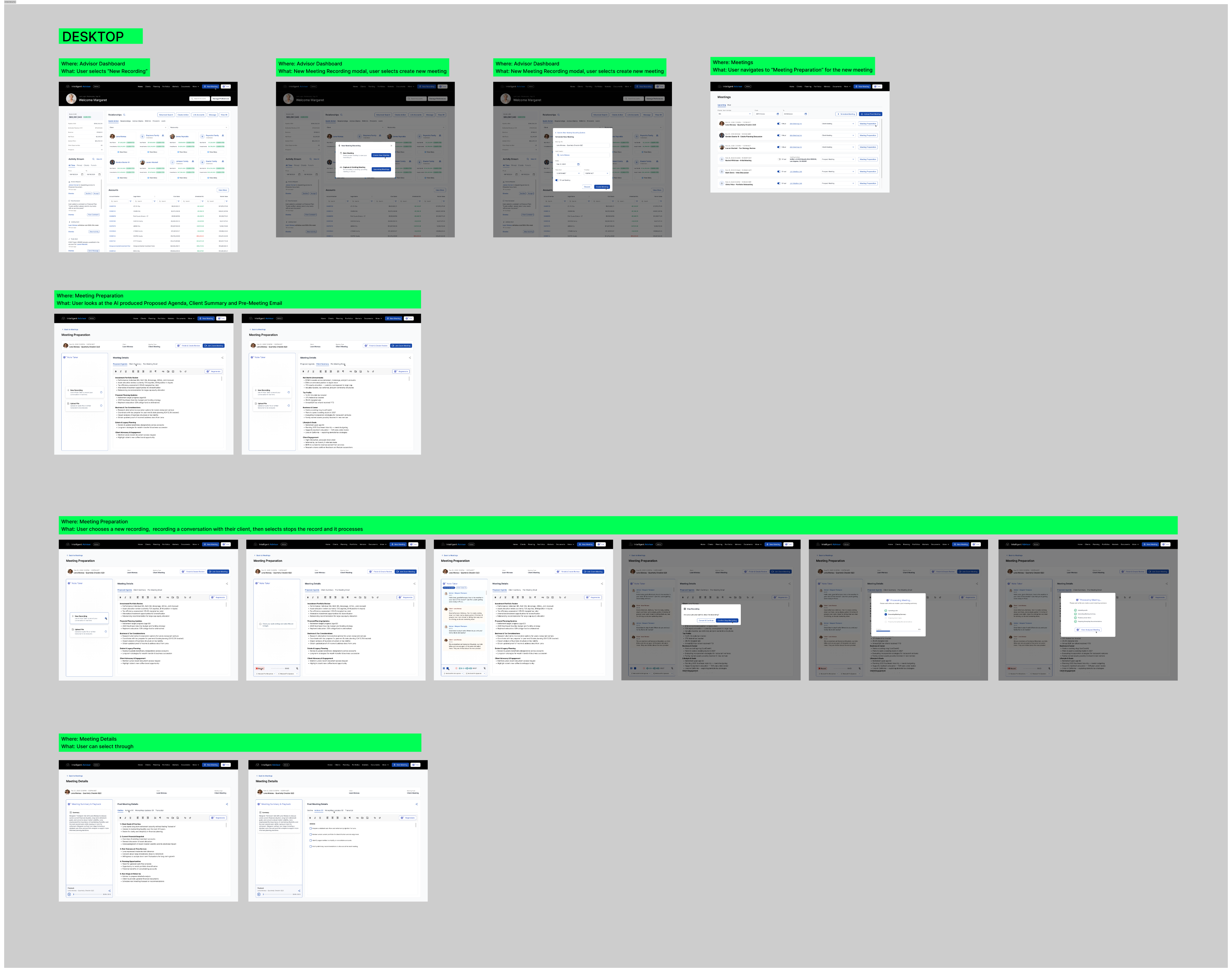Screen dimensions: 1232x972
Task: Switch to the Past tab on the Meetings page
Action: [729, 105]
